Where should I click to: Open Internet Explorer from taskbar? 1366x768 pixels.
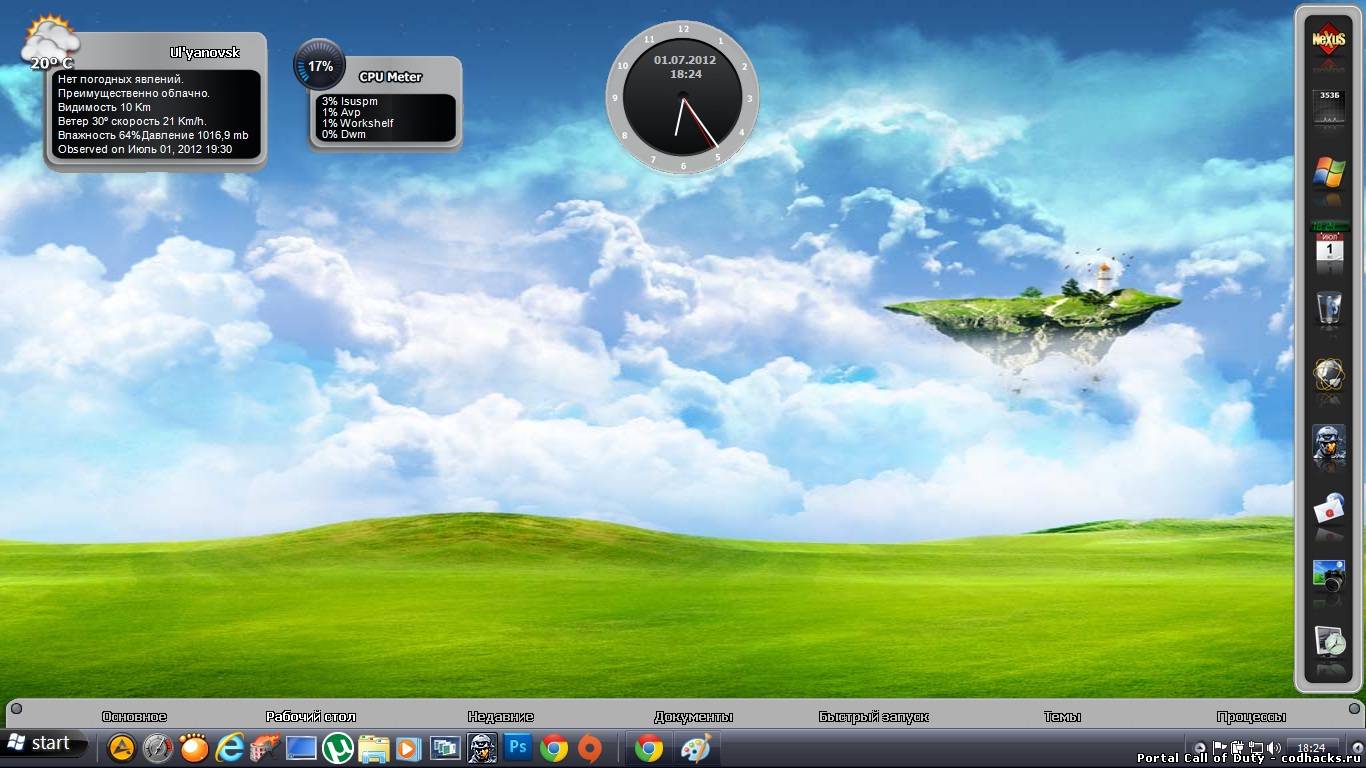(230, 748)
